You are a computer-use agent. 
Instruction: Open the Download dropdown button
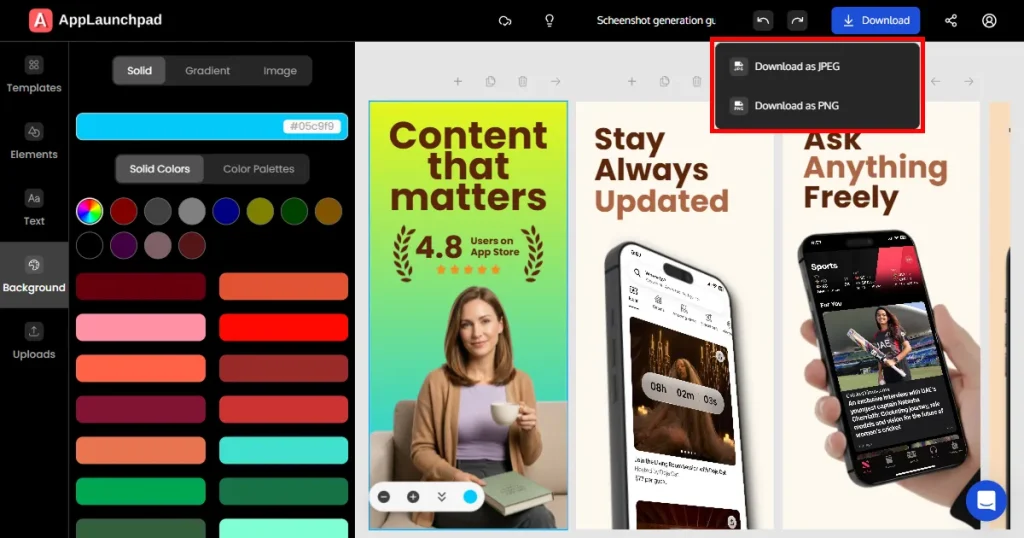[875, 21]
